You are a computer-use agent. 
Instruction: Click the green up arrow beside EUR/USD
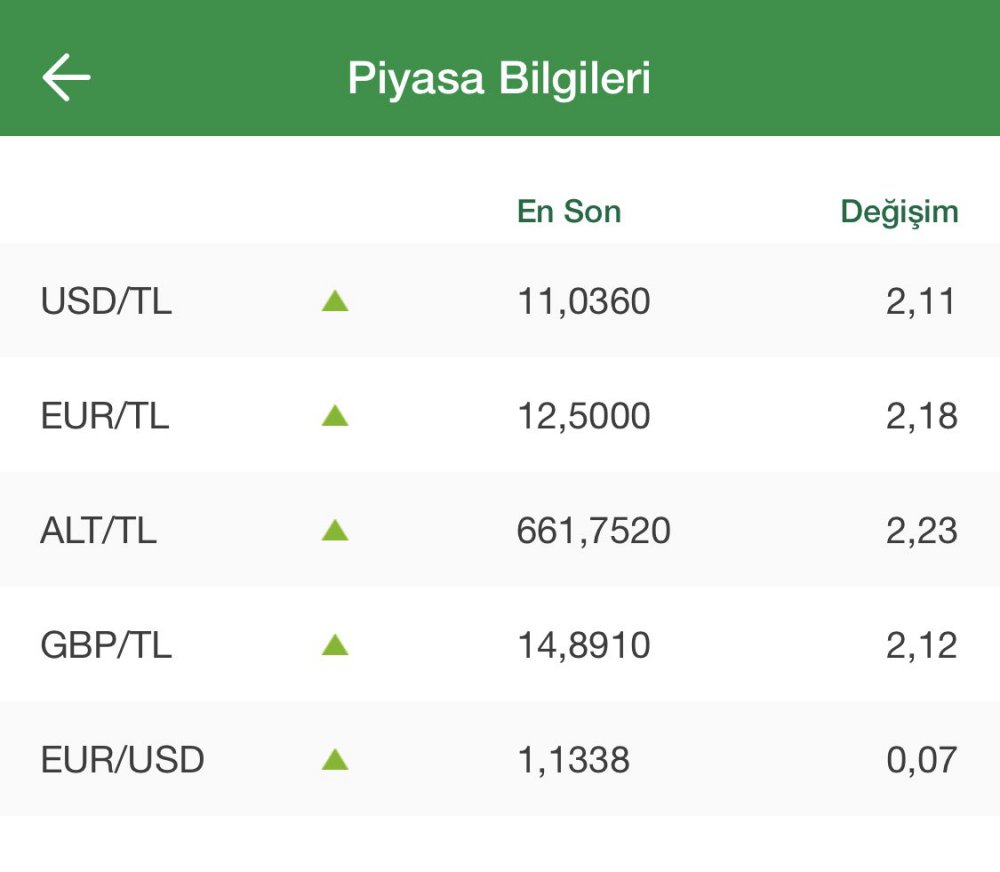pyautogui.click(x=335, y=760)
